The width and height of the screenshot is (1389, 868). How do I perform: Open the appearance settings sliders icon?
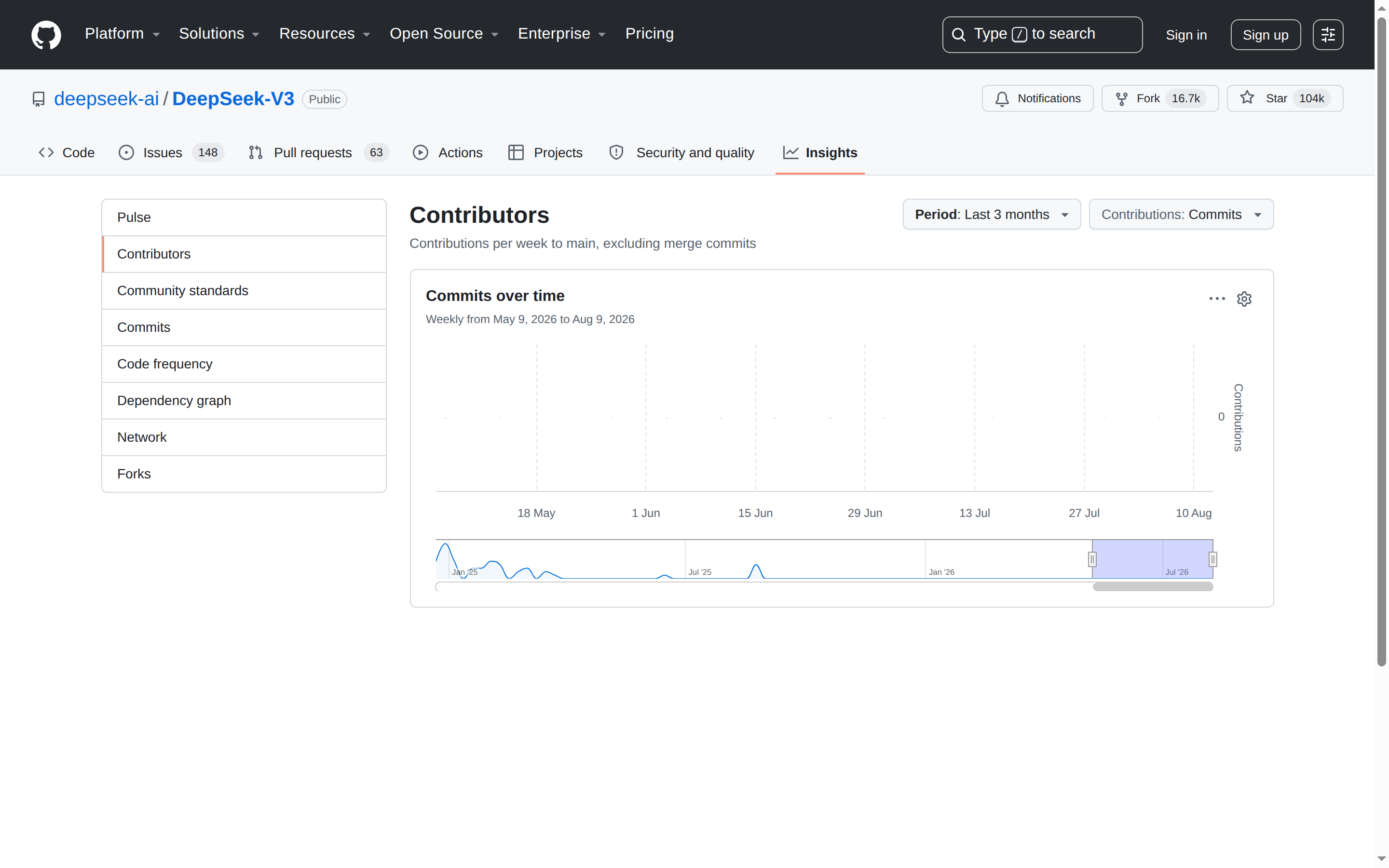click(1328, 35)
